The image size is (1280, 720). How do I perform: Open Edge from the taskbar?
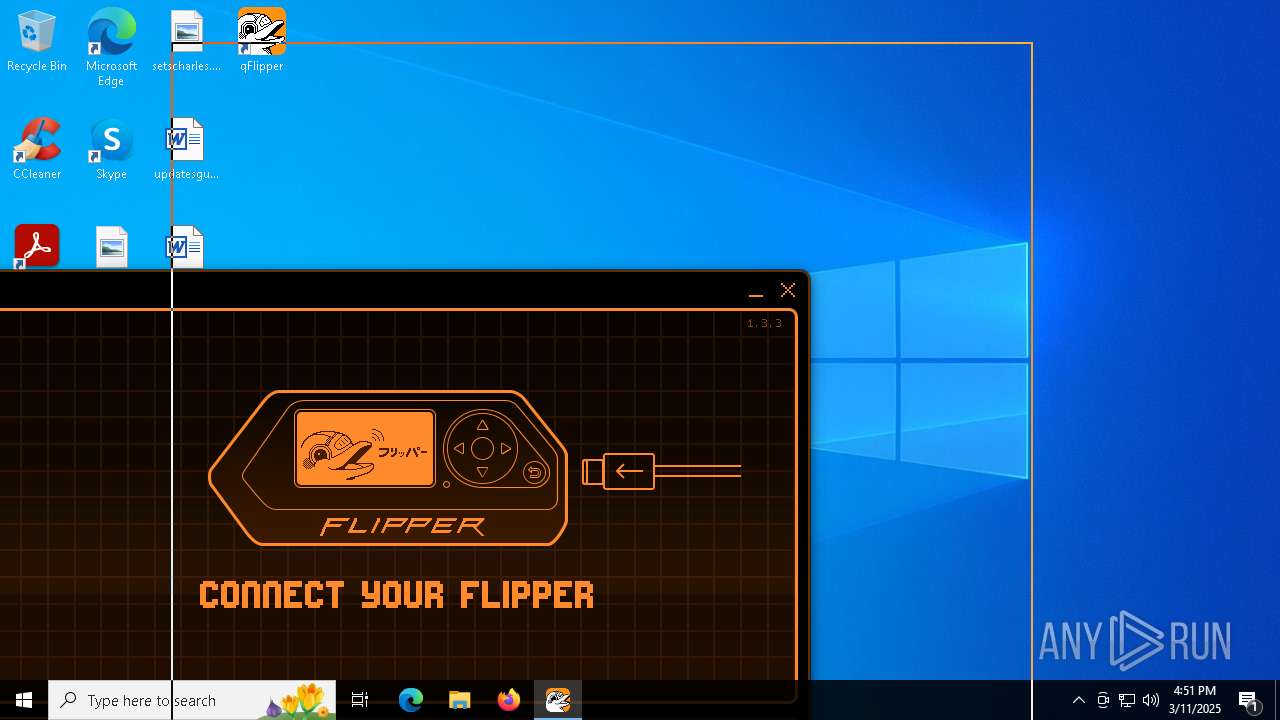(x=411, y=700)
